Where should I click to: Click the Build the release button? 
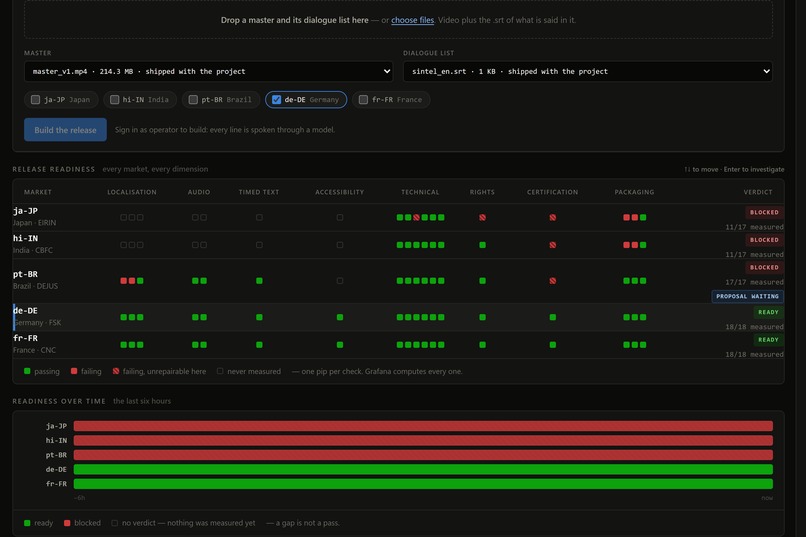[x=65, y=130]
